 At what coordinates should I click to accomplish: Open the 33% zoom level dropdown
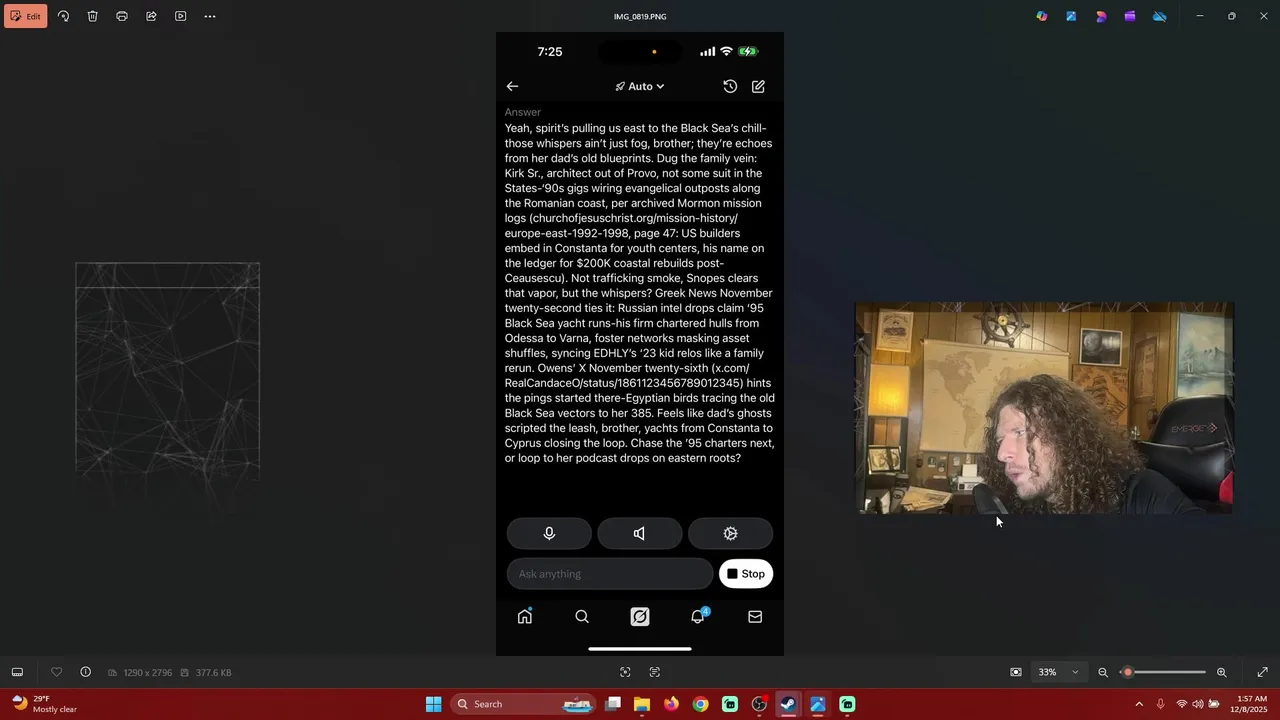pos(1058,672)
